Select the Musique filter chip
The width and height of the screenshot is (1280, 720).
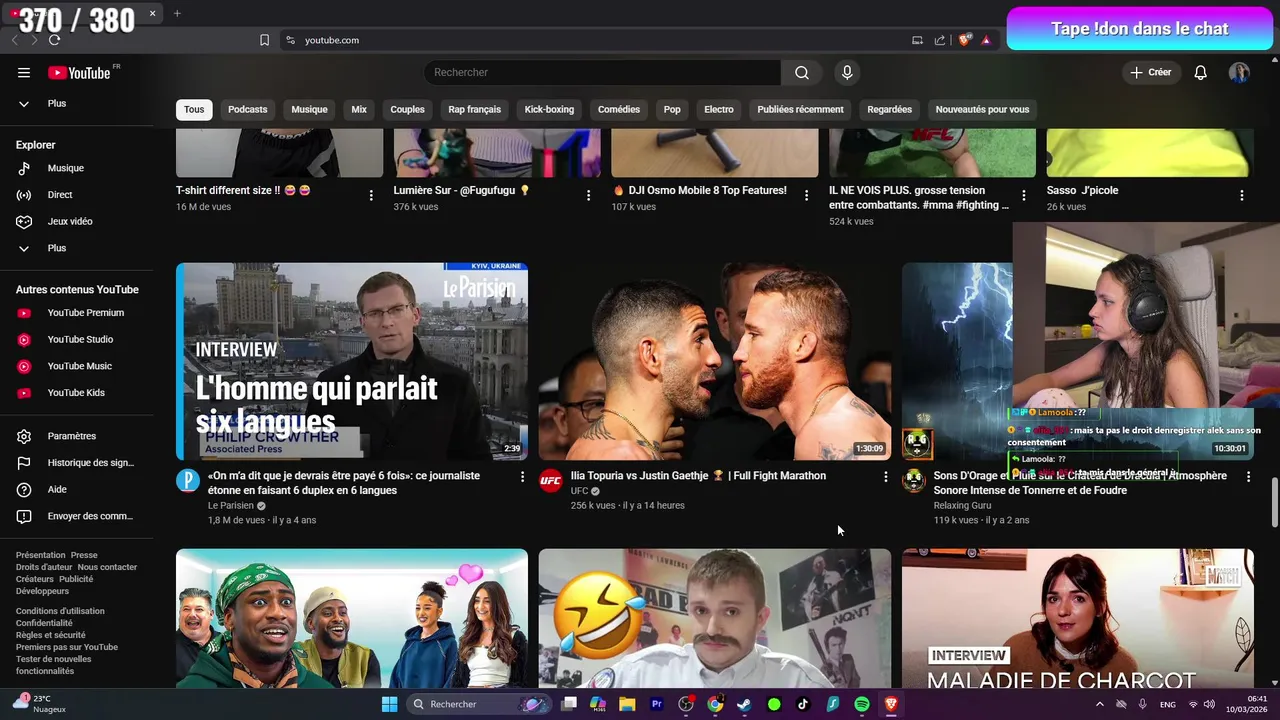[x=309, y=109]
